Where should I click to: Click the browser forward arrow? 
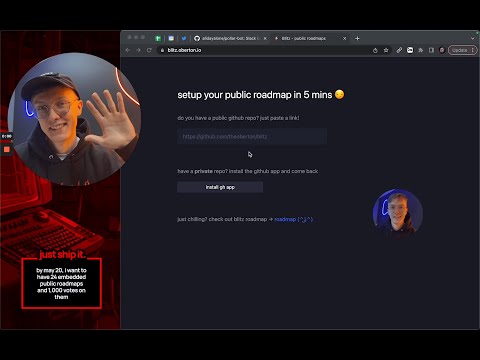[138, 50]
